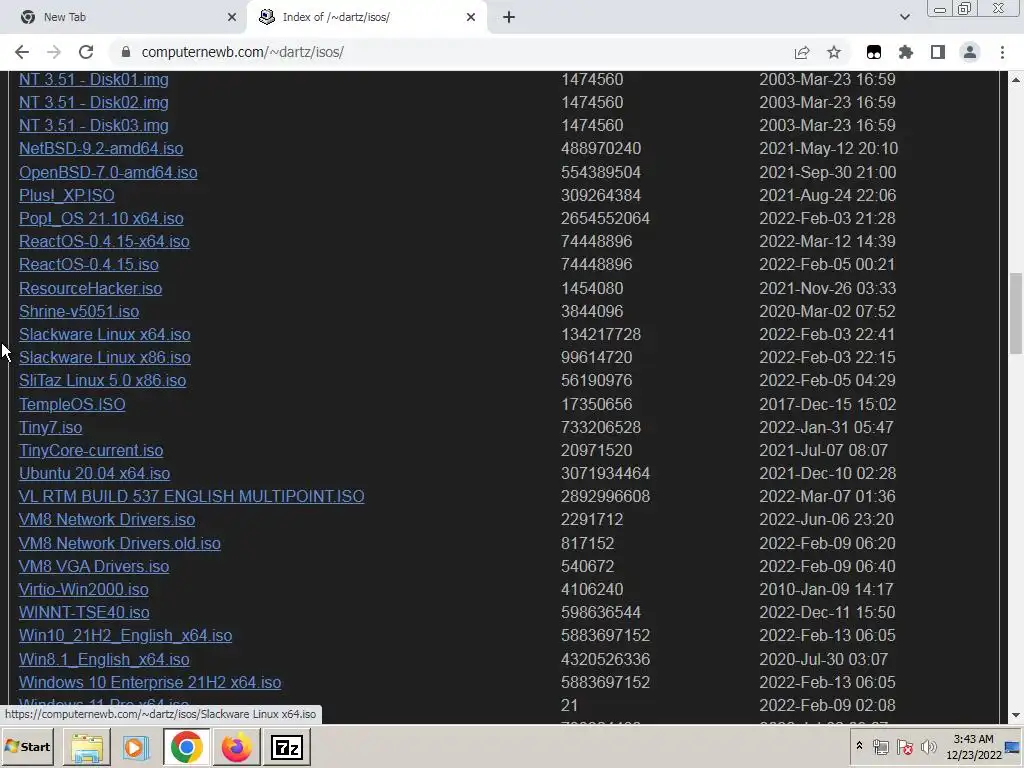Viewport: 1024px width, 768px height.
Task: Open the Extensions puzzle menu
Action: pos(906,52)
